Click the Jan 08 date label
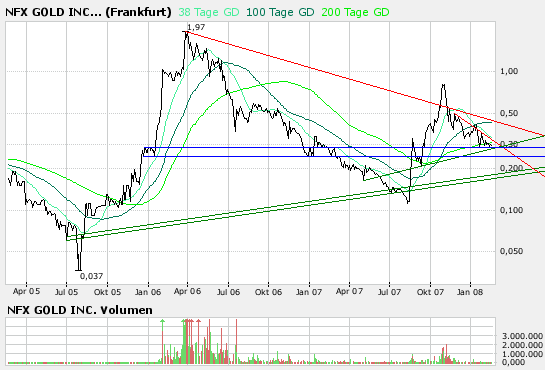The height and width of the screenshot is (384, 545). tap(470, 292)
